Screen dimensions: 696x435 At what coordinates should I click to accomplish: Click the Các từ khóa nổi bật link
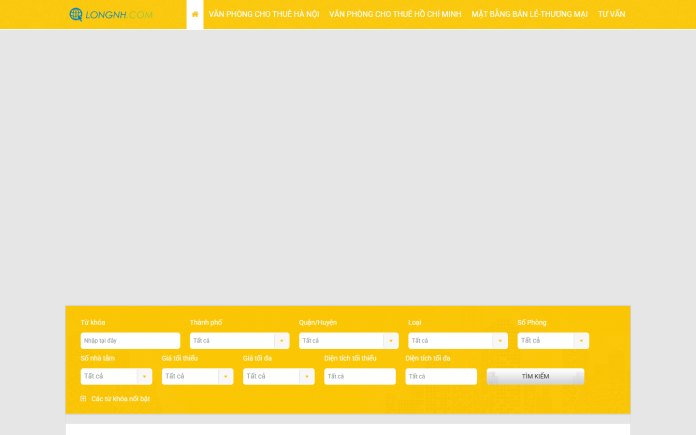pos(120,399)
